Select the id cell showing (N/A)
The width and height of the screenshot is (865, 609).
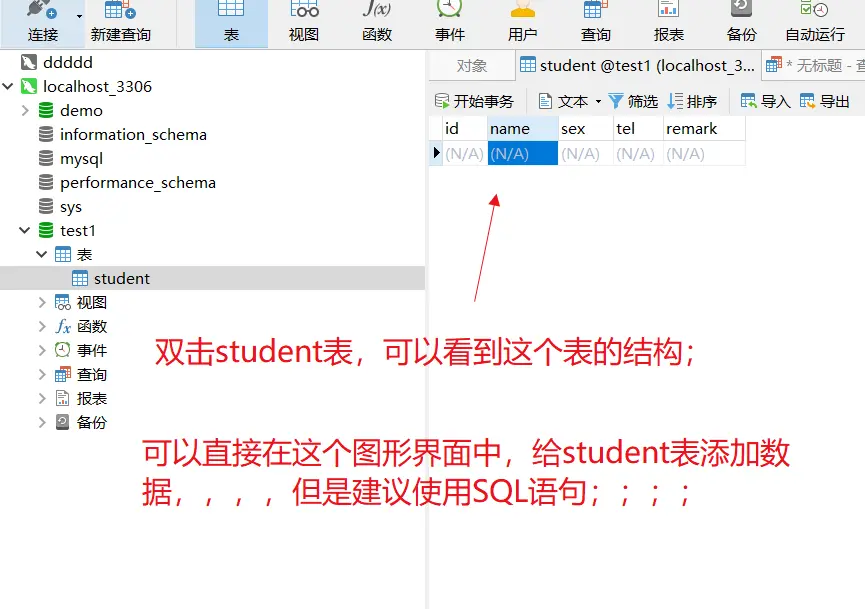[464, 153]
